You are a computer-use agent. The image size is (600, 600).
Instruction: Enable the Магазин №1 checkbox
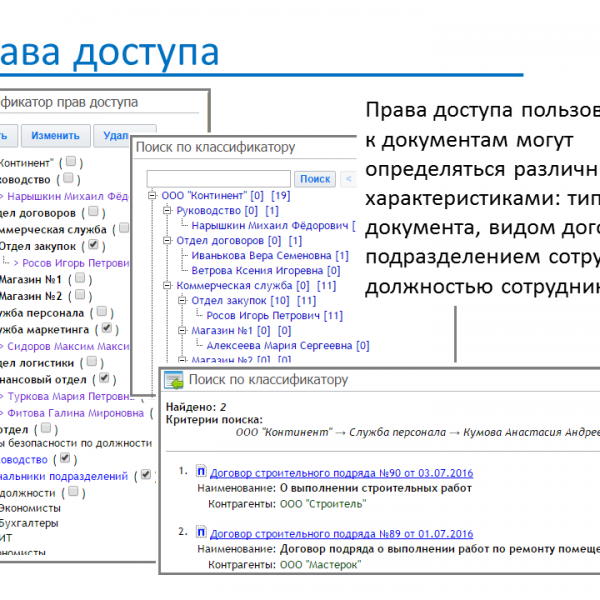79,279
